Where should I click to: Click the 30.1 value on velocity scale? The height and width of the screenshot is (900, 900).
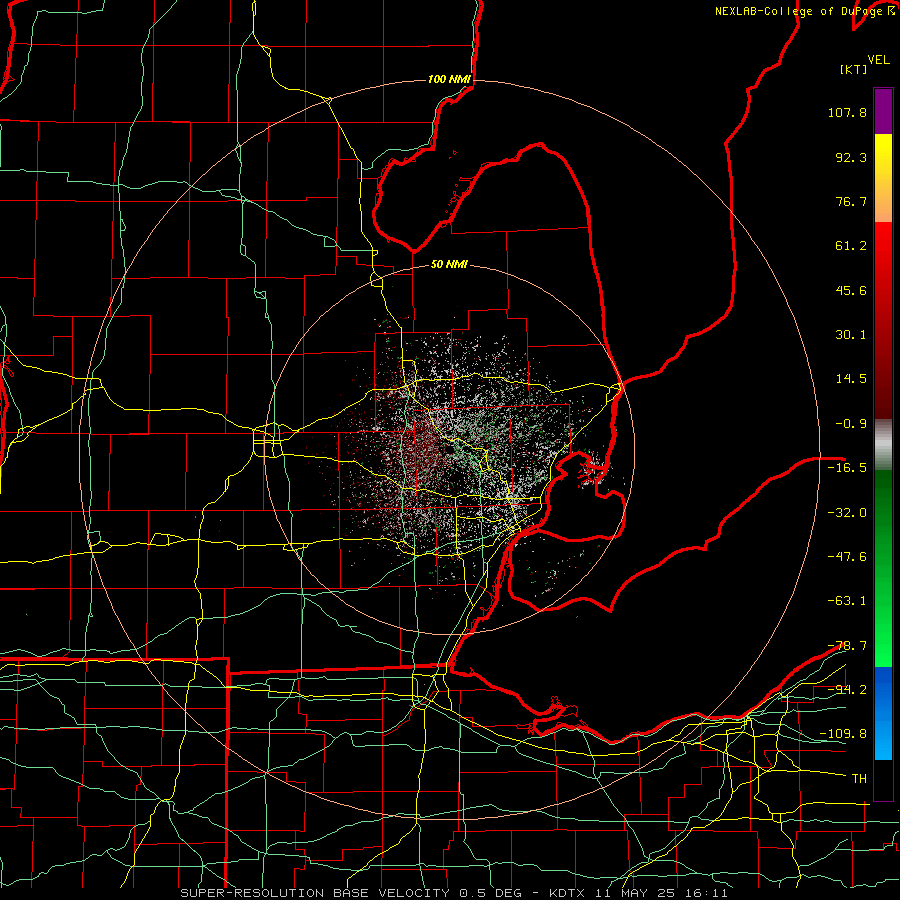click(x=851, y=335)
